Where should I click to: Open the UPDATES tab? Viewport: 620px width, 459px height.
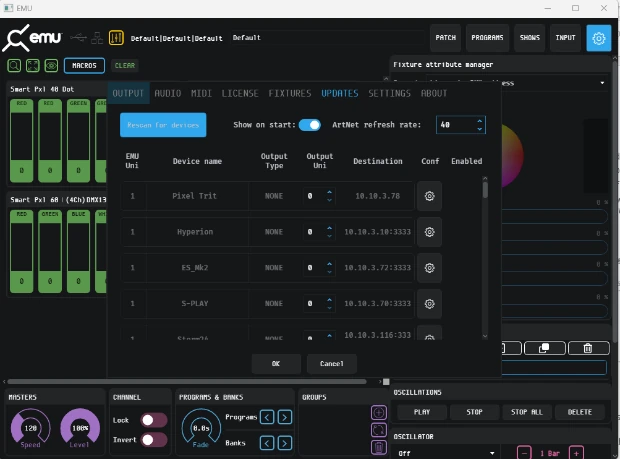coord(340,93)
